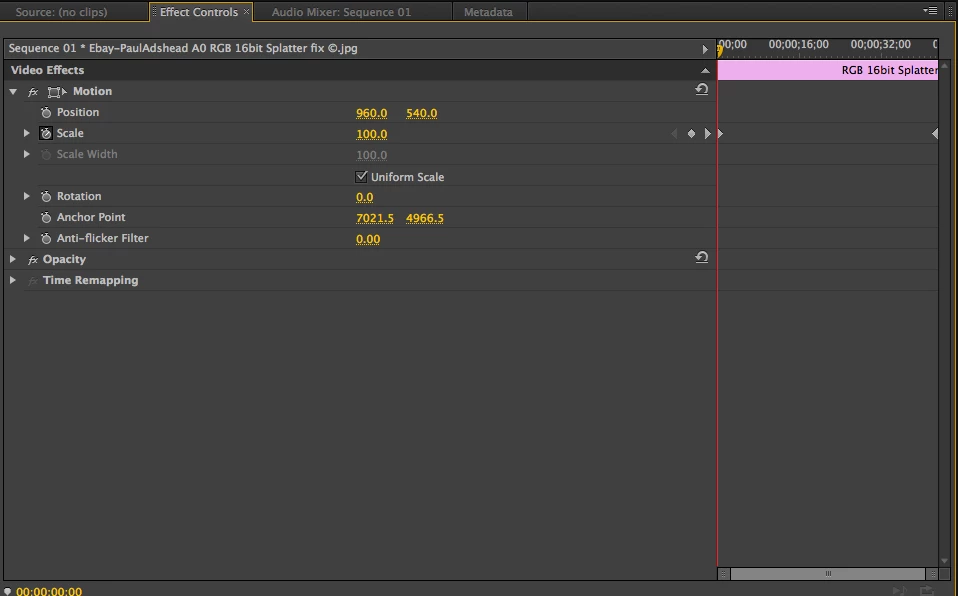The height and width of the screenshot is (596, 958).
Task: Select the last Scale keyframe in timeline
Action: (x=935, y=133)
